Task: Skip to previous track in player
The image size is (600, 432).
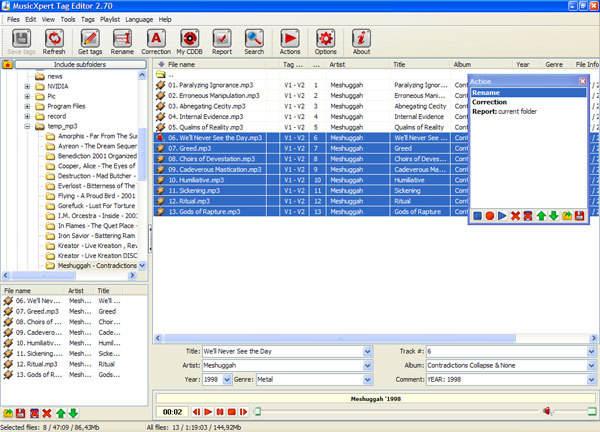Action: point(196,412)
